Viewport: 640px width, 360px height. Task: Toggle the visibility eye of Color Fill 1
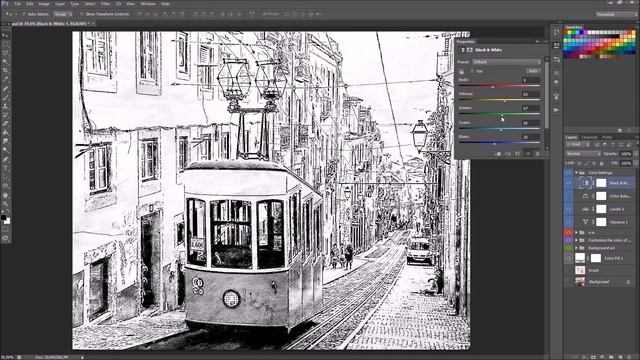coord(569,258)
